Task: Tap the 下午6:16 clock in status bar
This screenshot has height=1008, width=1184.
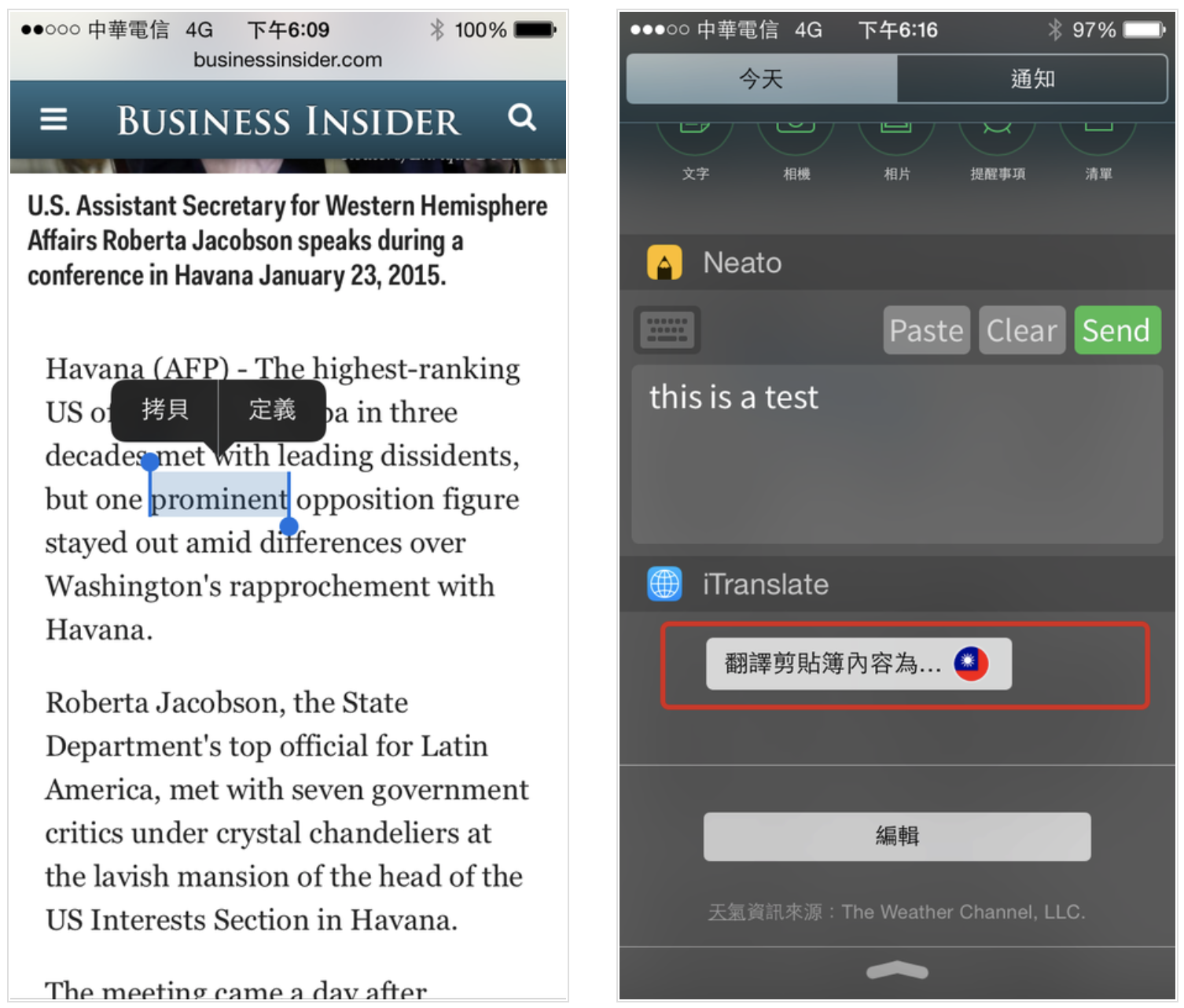Action: 898,30
